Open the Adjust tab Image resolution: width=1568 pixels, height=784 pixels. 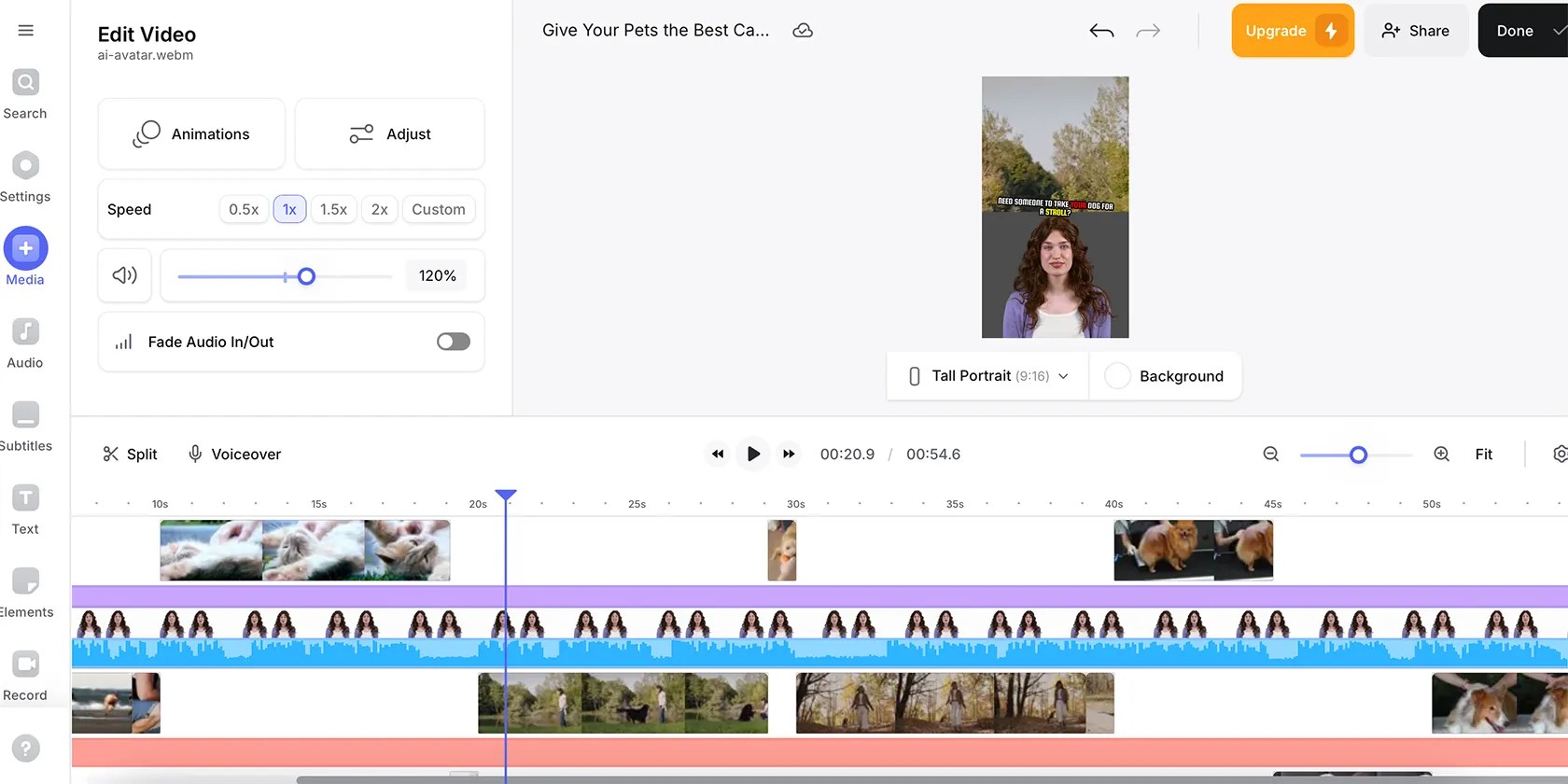coord(390,133)
